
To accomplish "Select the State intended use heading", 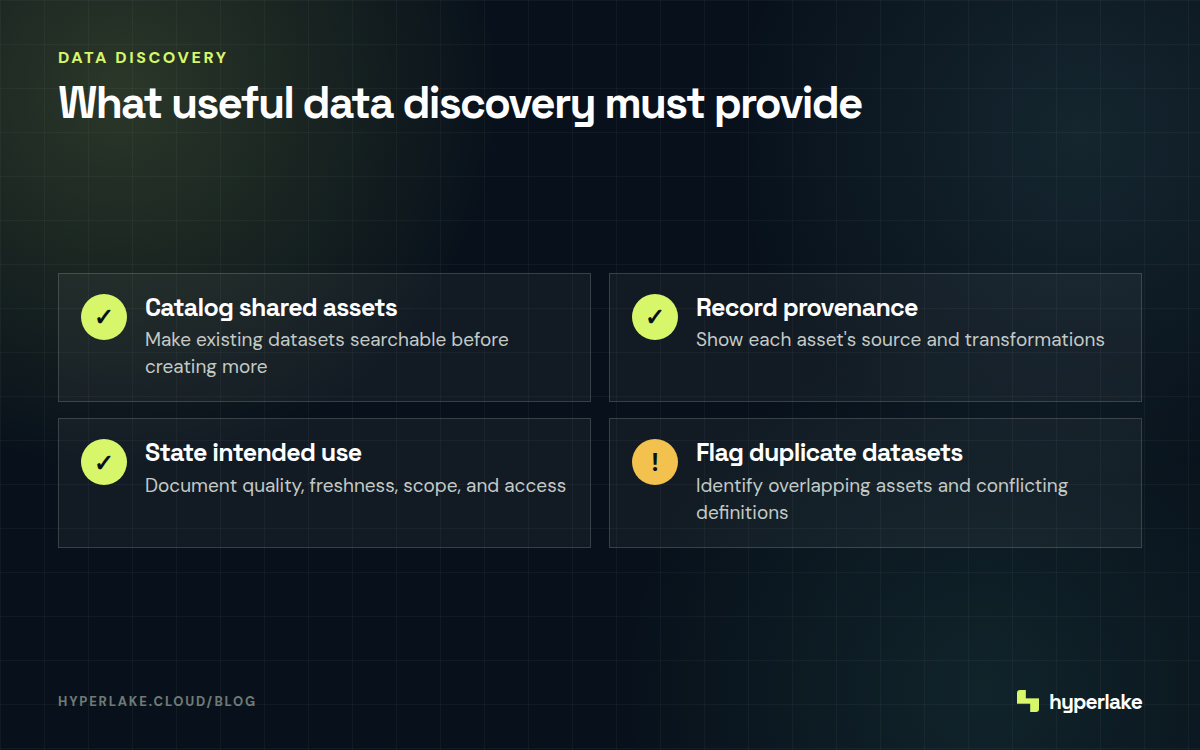I will (x=253, y=453).
